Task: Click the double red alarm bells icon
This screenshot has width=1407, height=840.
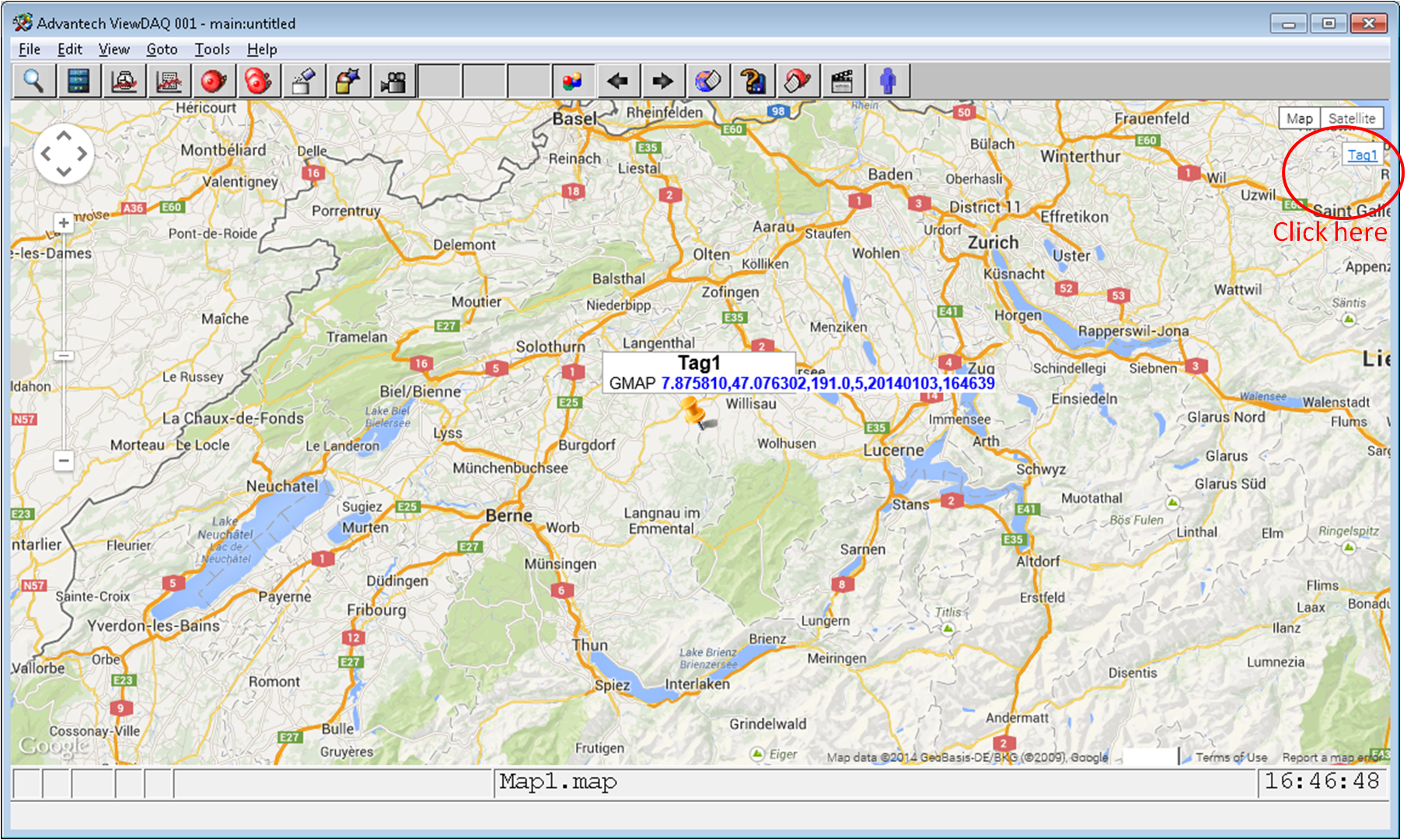Action: pyautogui.click(x=259, y=81)
